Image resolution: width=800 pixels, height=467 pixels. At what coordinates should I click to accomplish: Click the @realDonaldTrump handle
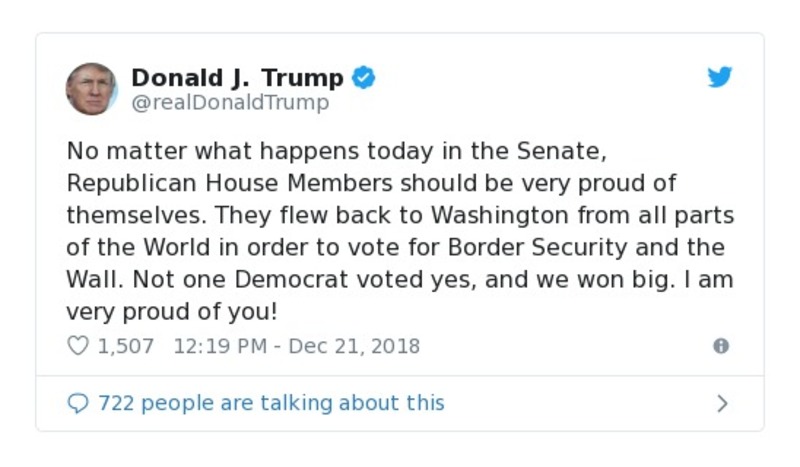pyautogui.click(x=230, y=103)
